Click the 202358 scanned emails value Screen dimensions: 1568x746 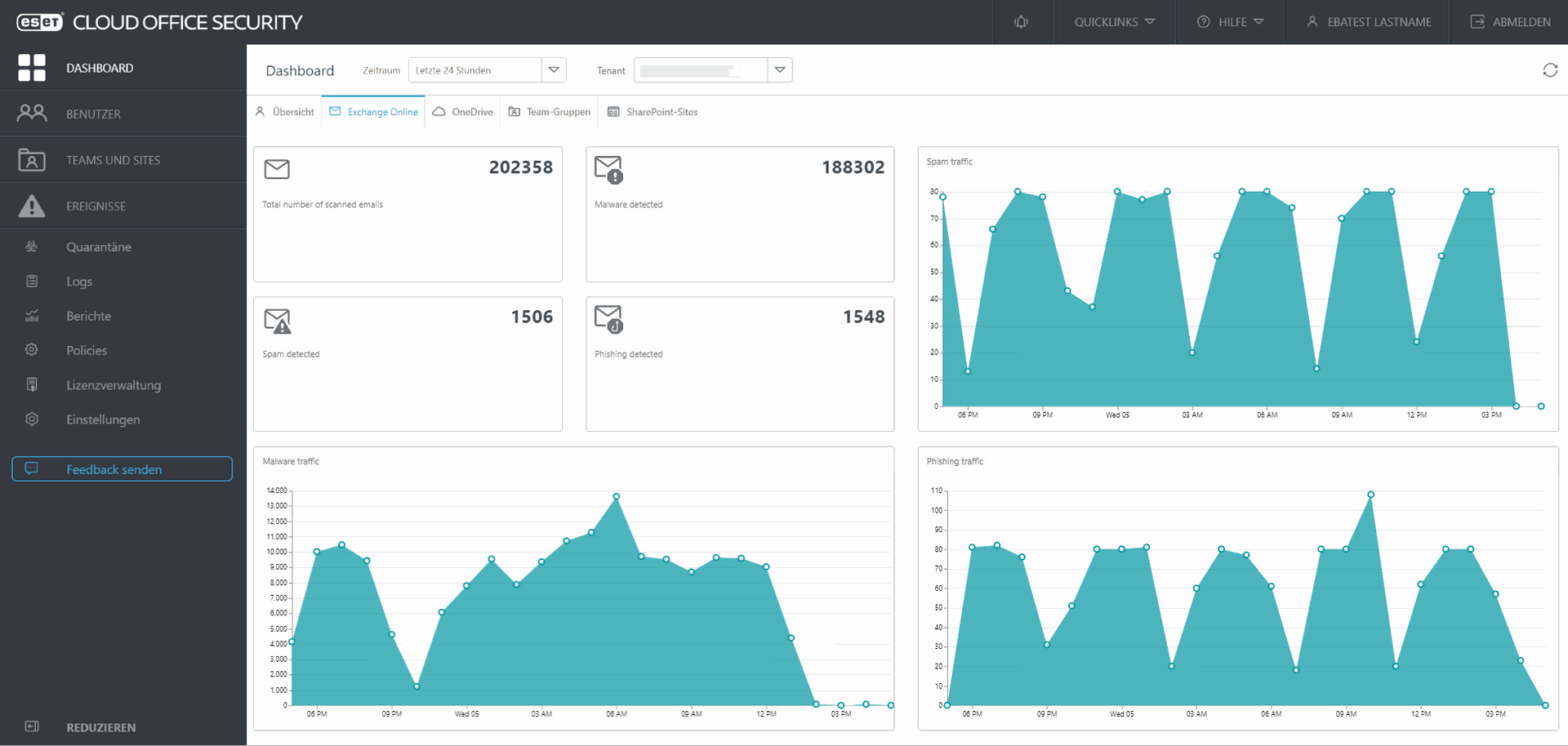pyautogui.click(x=521, y=167)
